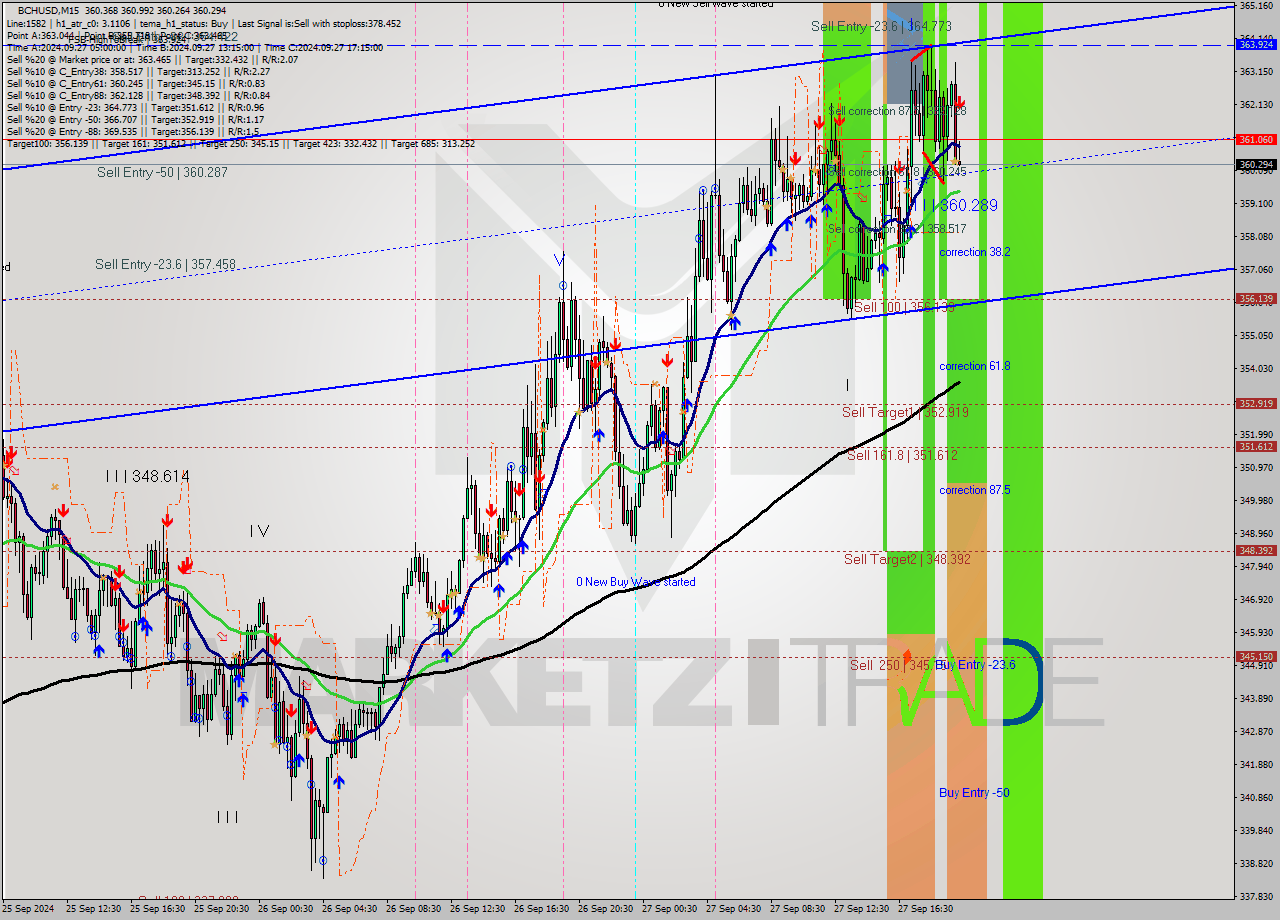
Task: Click the 352.919 price tag on the axis
Action: tap(1256, 403)
